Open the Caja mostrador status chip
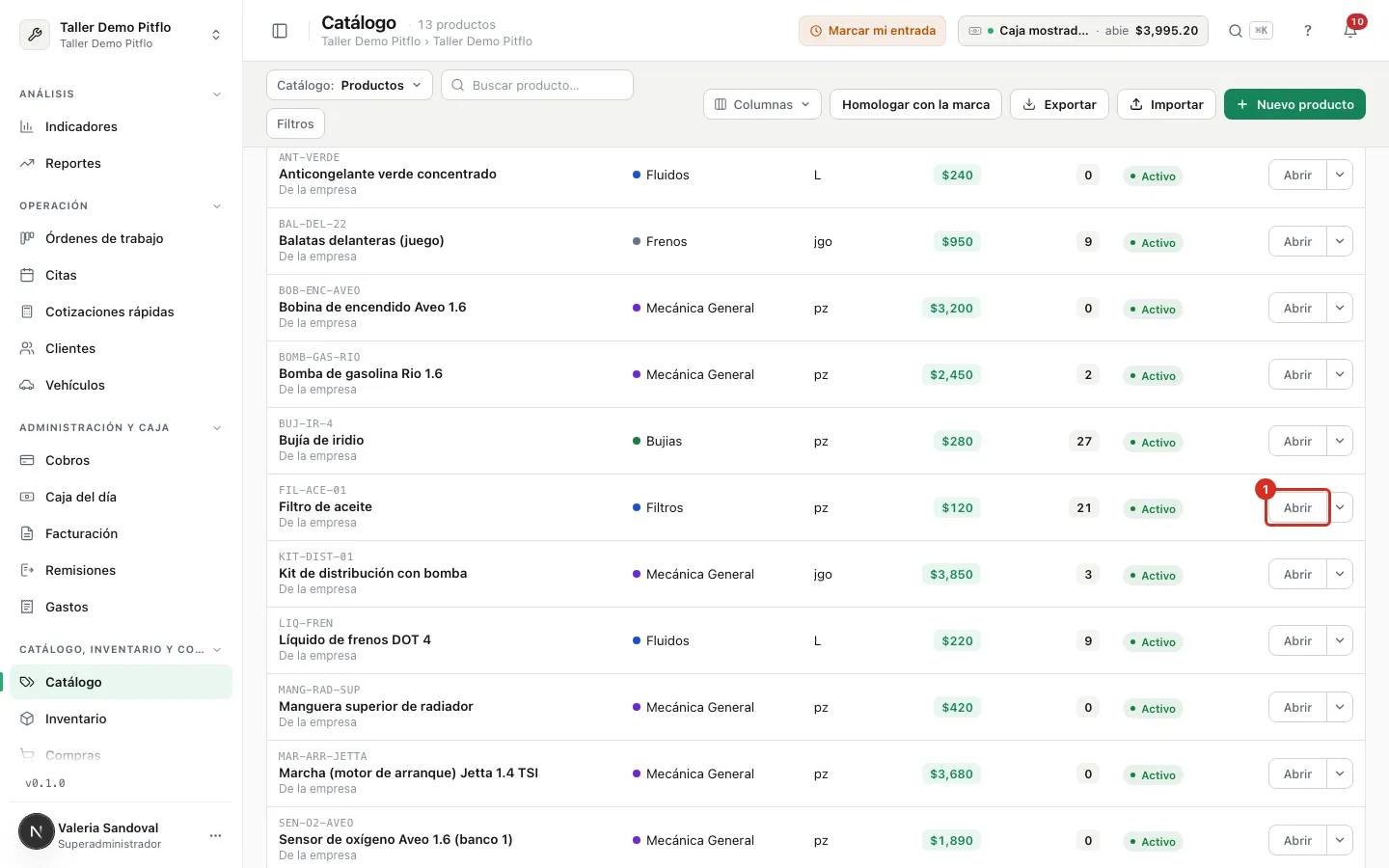The width and height of the screenshot is (1389, 868). (x=1084, y=31)
